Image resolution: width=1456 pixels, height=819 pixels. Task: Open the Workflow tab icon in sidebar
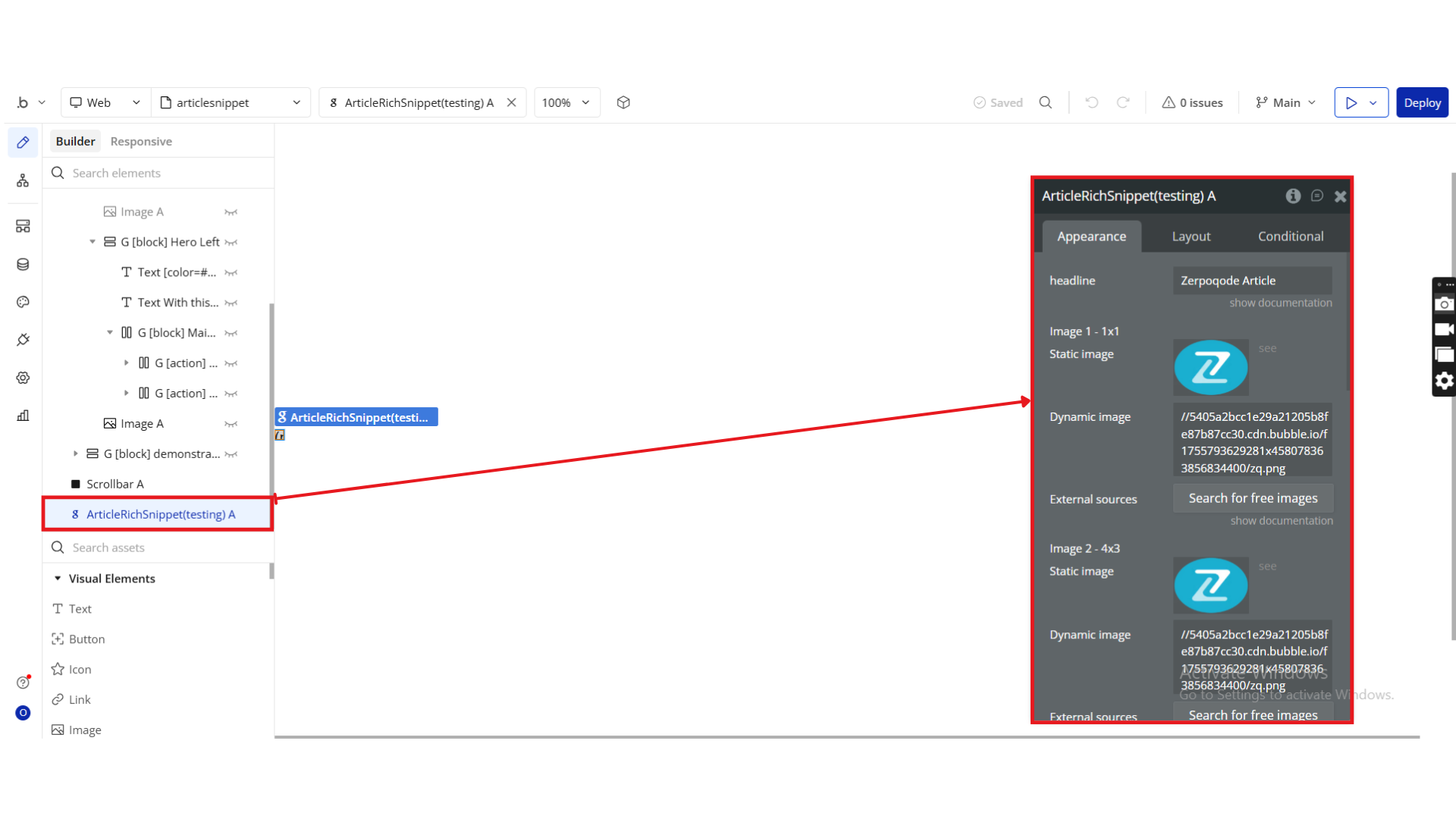point(23,180)
